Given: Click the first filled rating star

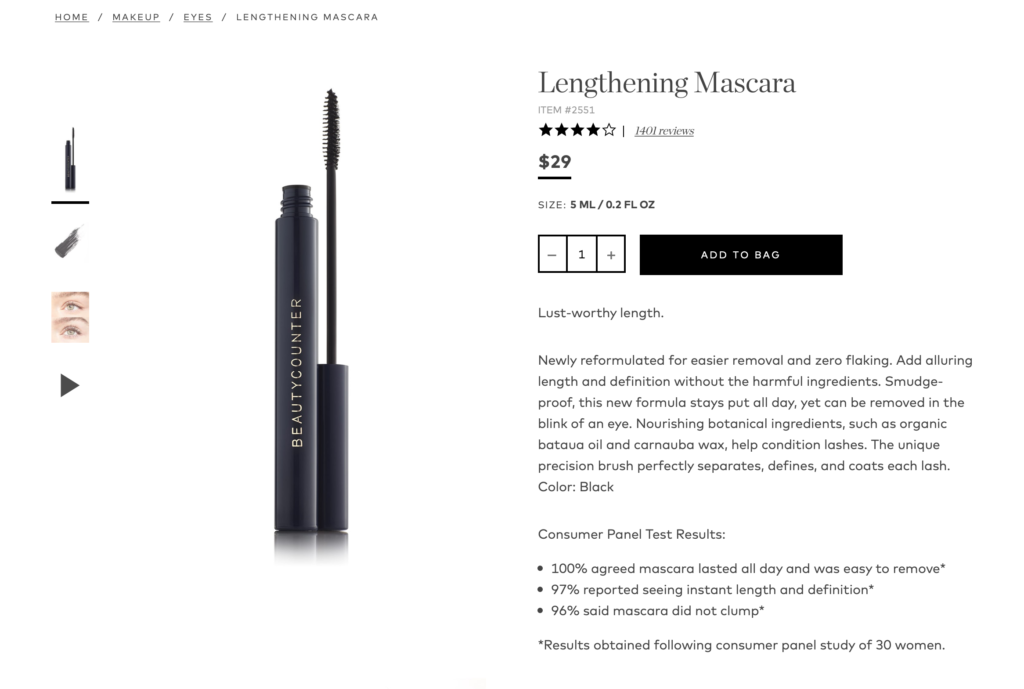Looking at the screenshot, I should (x=545, y=130).
